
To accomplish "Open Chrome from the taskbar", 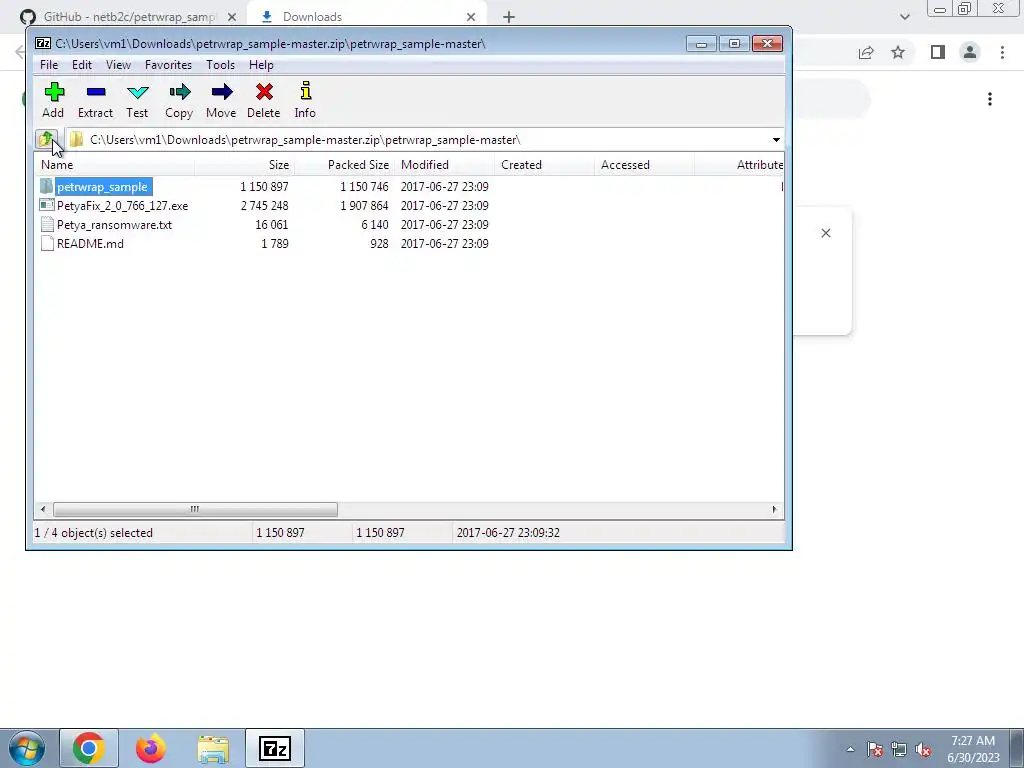I will (x=89, y=748).
